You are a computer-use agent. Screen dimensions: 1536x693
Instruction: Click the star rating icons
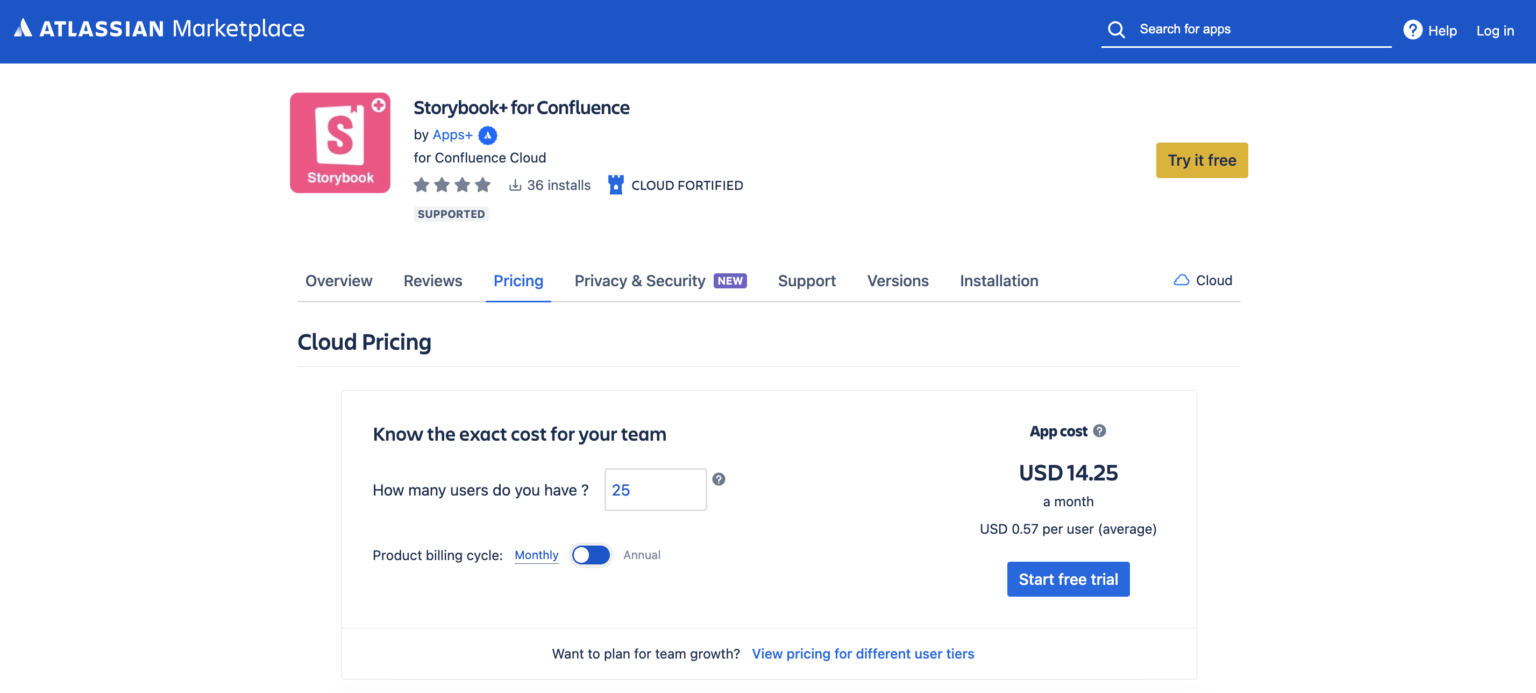pos(452,185)
